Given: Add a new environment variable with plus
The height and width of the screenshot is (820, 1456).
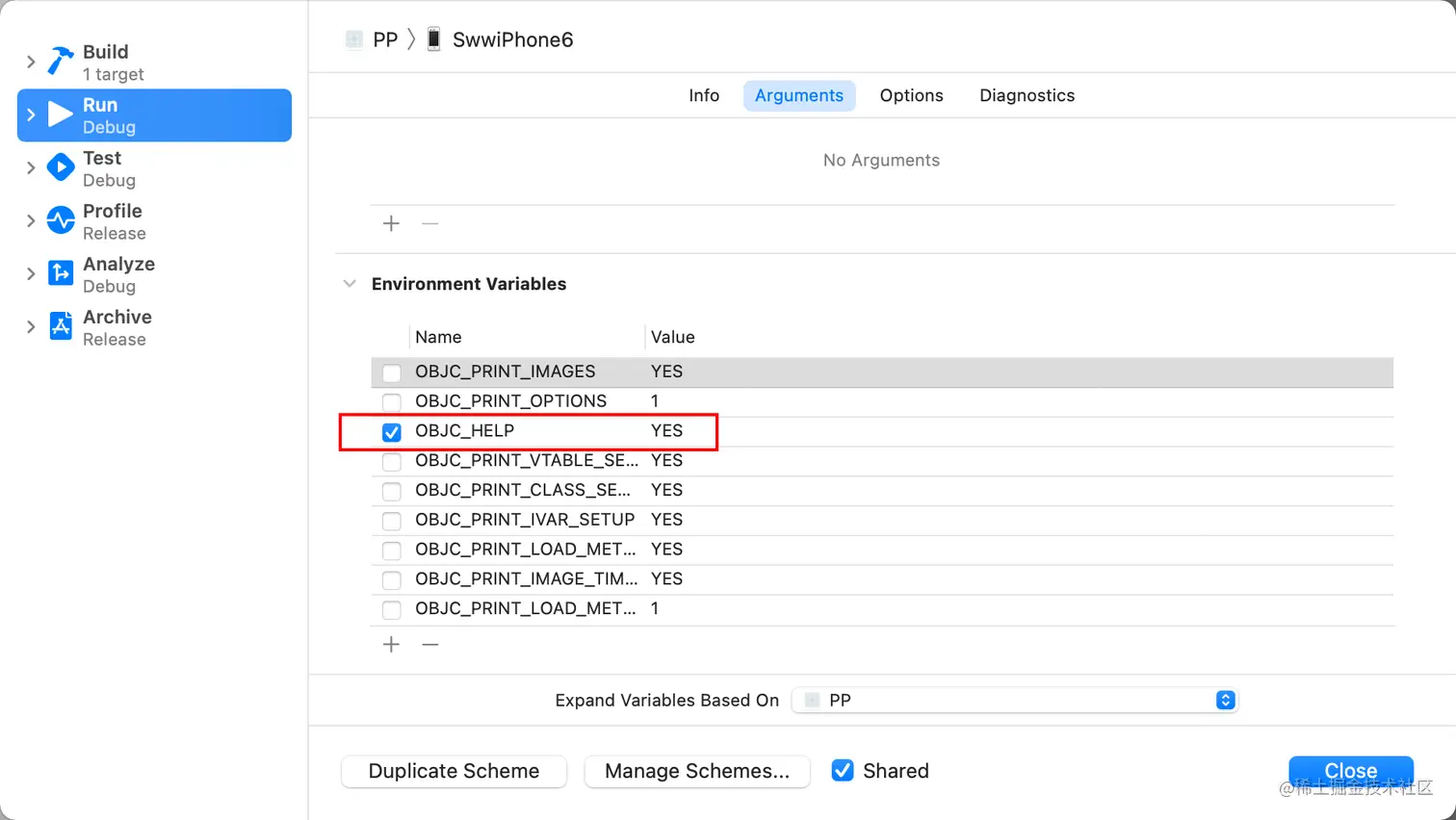Looking at the screenshot, I should (x=391, y=644).
